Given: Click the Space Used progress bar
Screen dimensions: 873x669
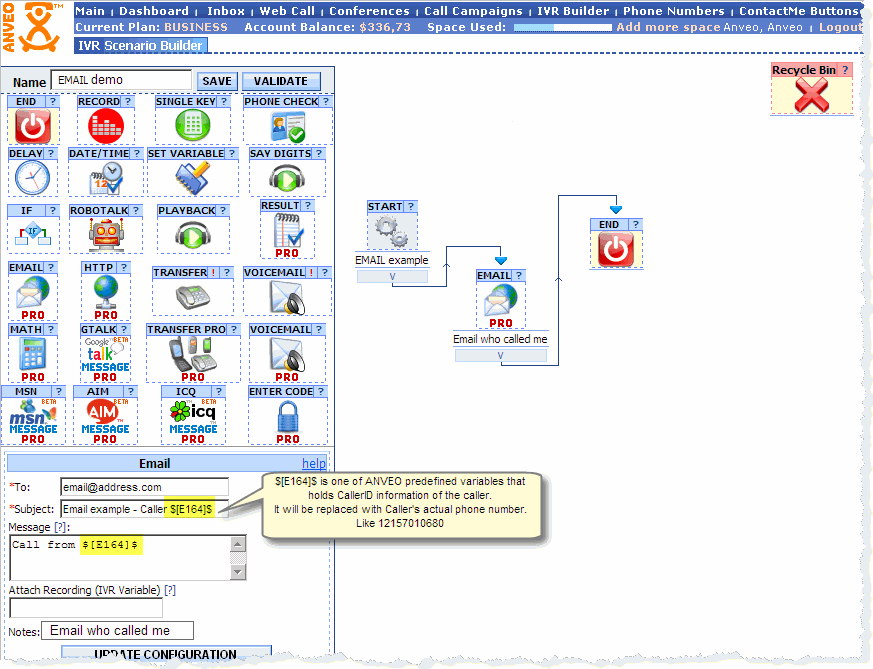Looking at the screenshot, I should click(x=562, y=27).
